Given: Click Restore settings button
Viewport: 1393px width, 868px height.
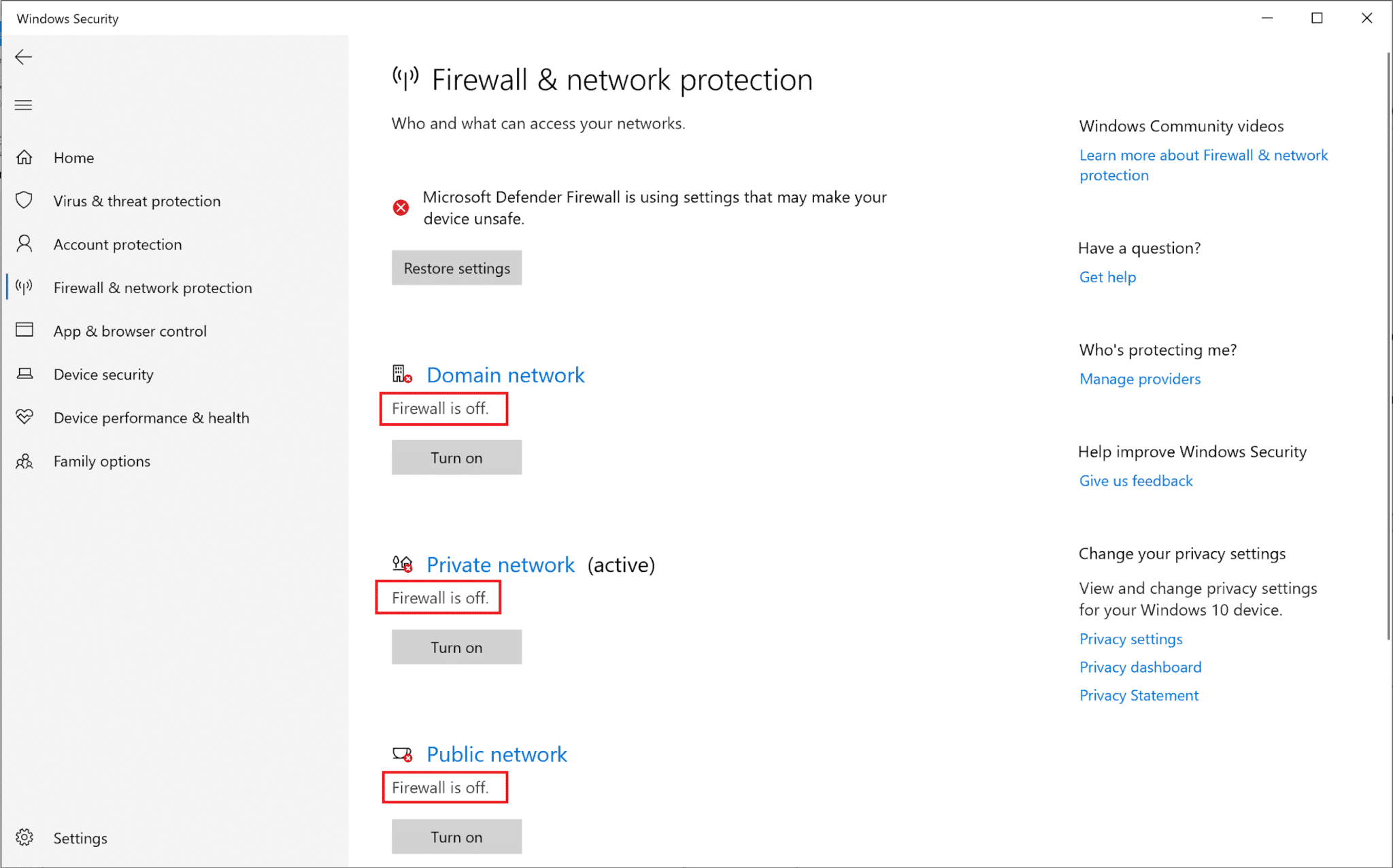Looking at the screenshot, I should (456, 267).
